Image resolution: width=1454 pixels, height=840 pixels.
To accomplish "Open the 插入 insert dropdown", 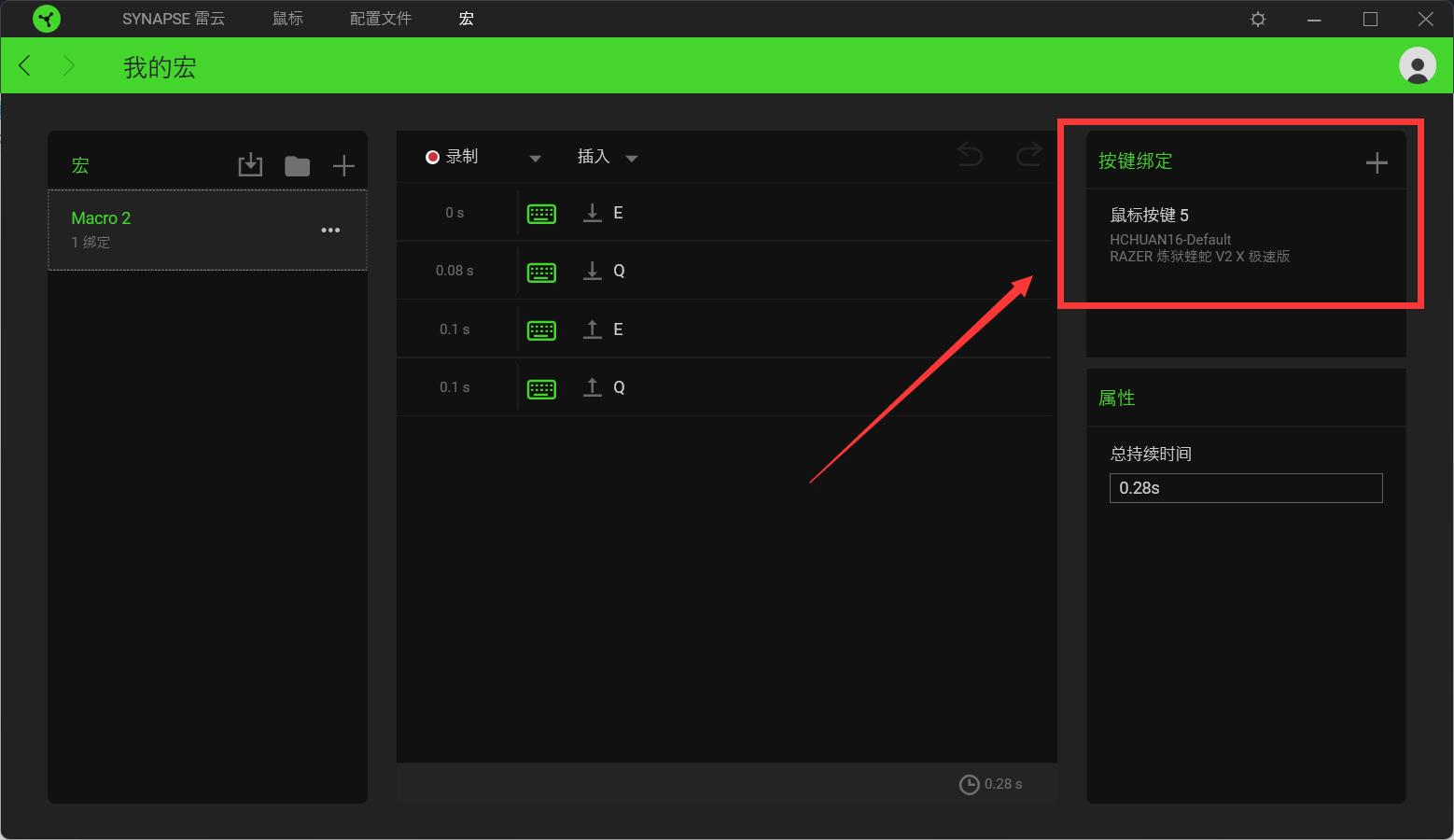I will coord(605,157).
